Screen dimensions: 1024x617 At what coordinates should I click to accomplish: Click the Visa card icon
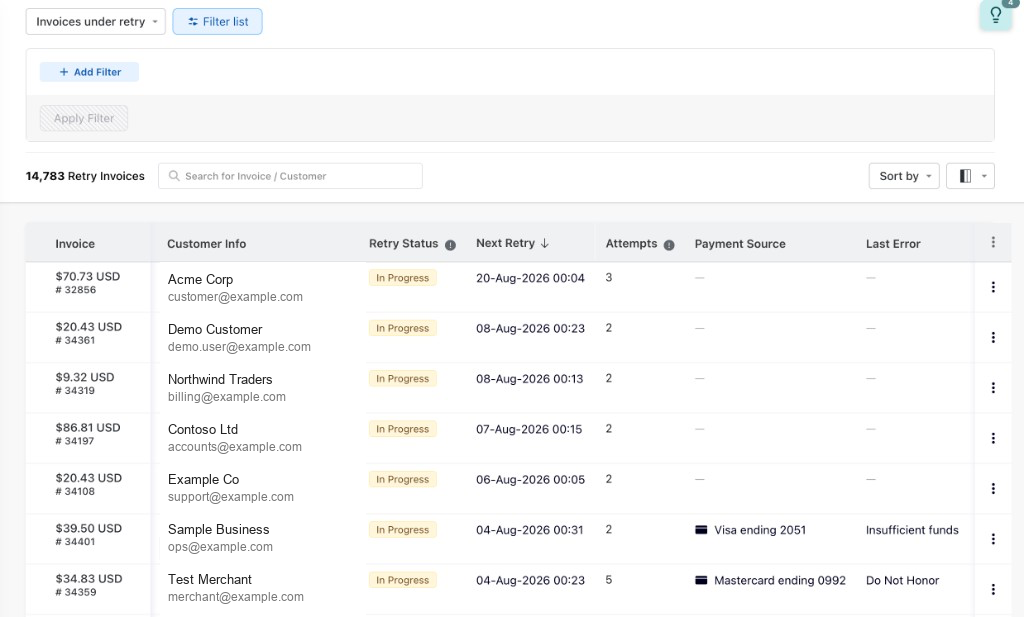click(x=701, y=530)
